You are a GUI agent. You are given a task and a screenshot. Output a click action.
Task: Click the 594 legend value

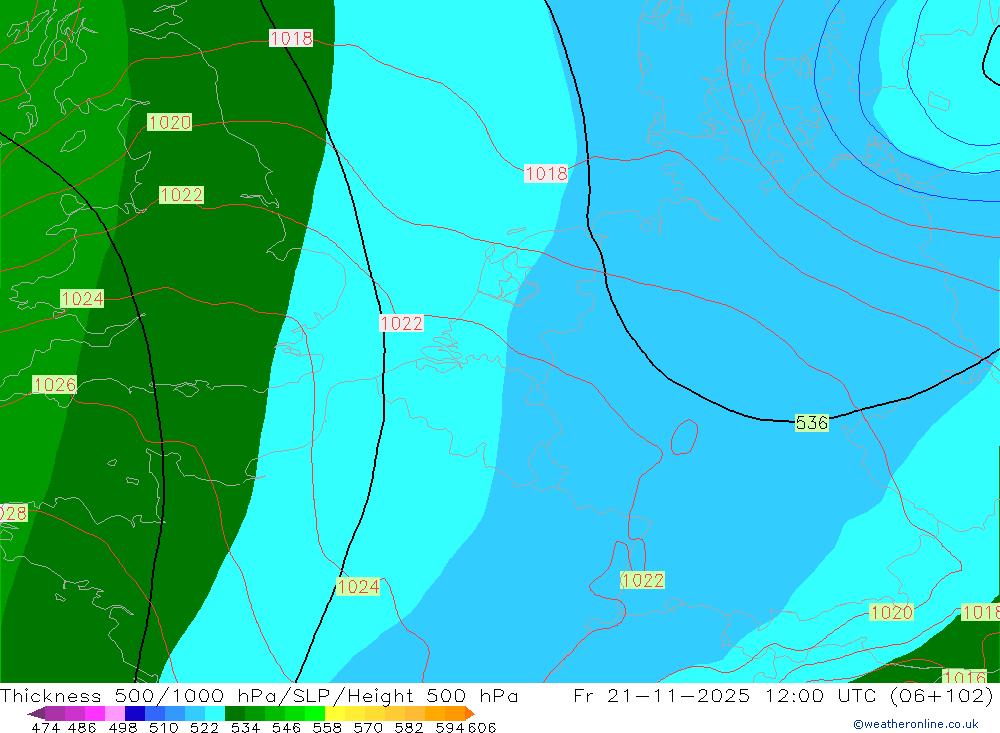pyautogui.click(x=450, y=728)
